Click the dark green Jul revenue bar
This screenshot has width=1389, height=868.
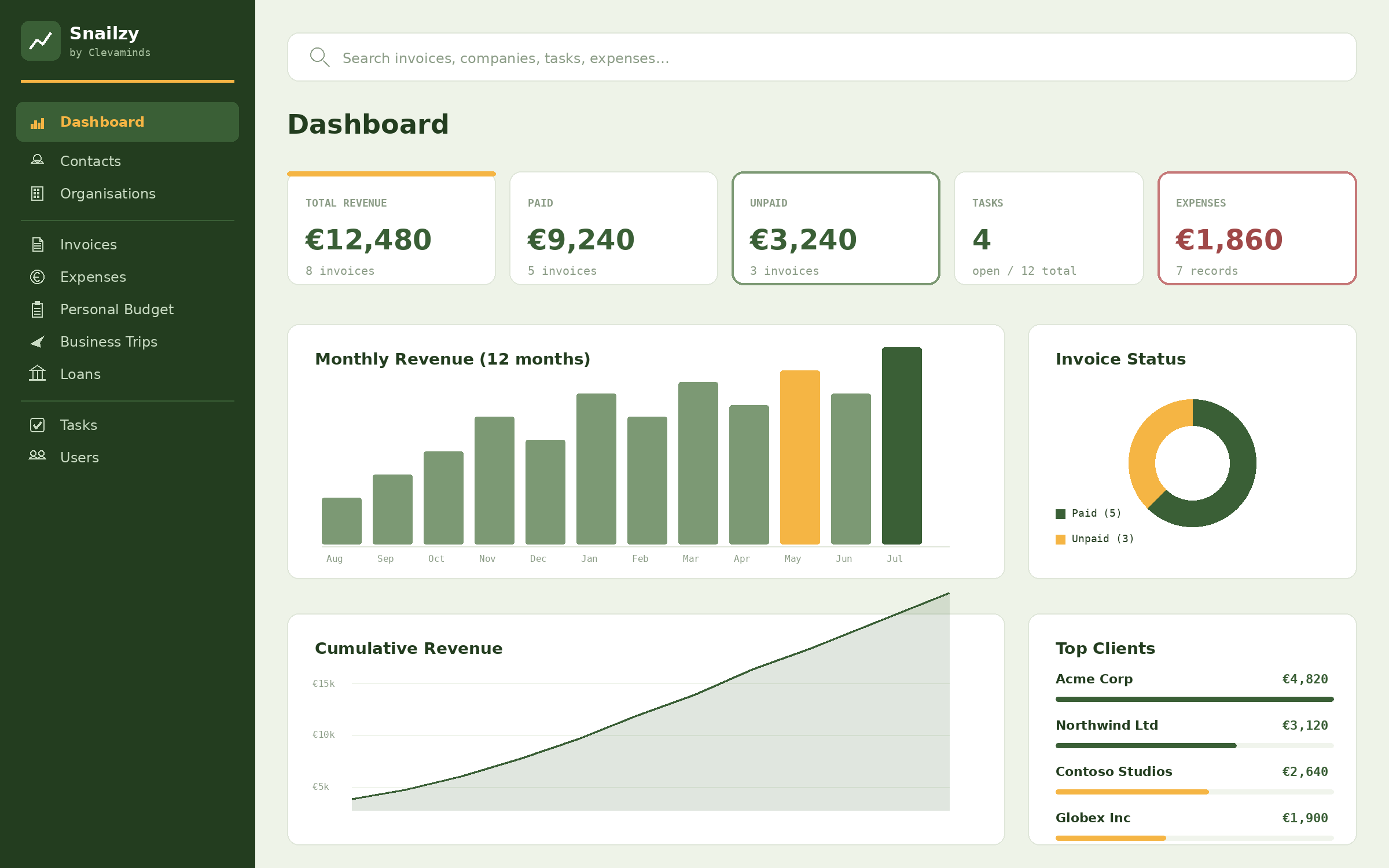[902, 446]
